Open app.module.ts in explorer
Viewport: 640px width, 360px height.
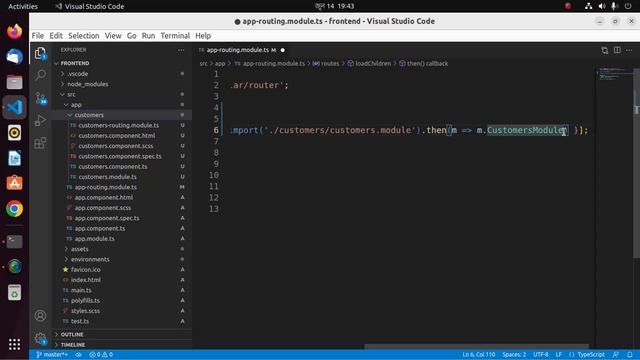coord(94,239)
